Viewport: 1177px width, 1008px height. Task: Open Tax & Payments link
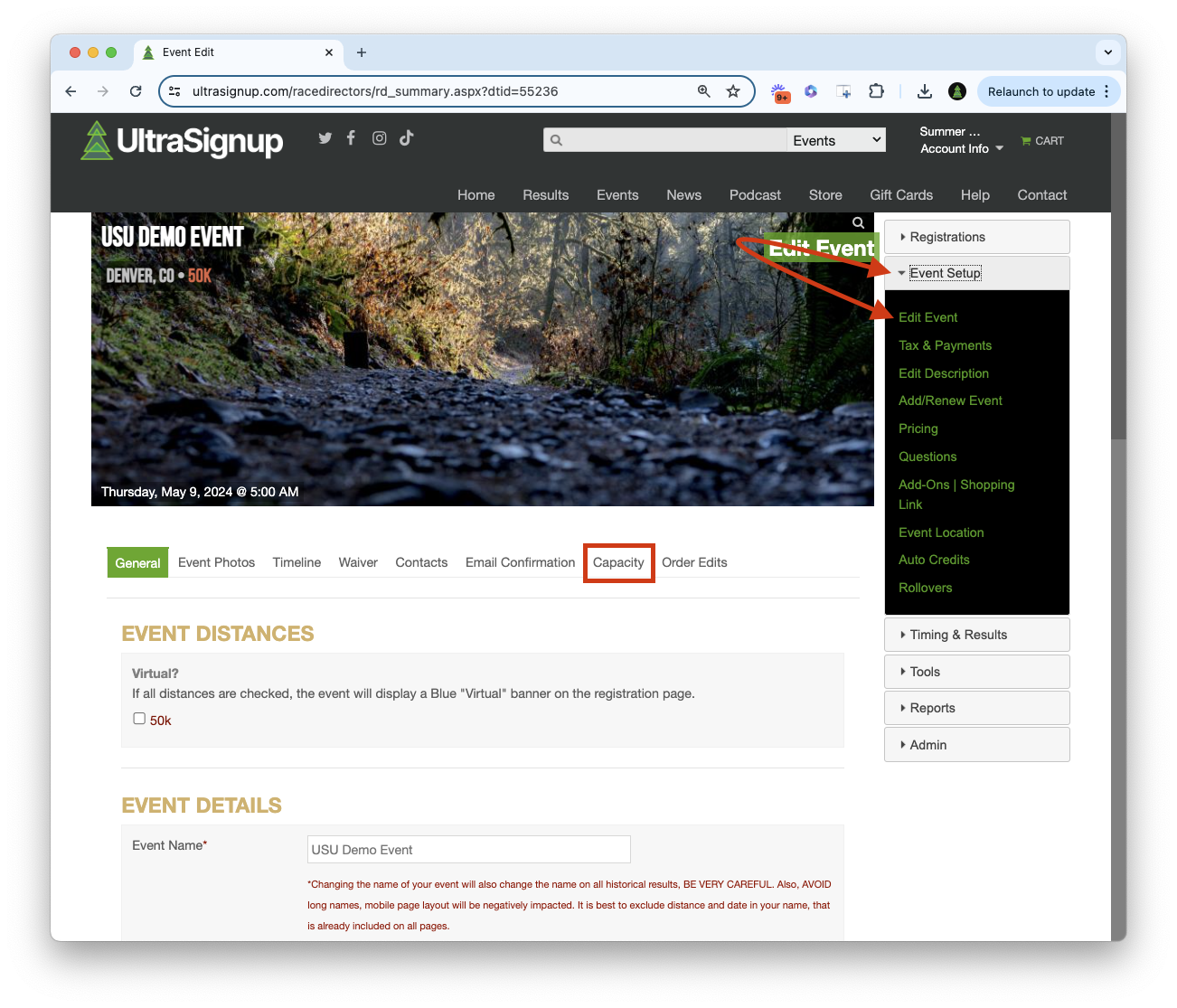coord(945,345)
